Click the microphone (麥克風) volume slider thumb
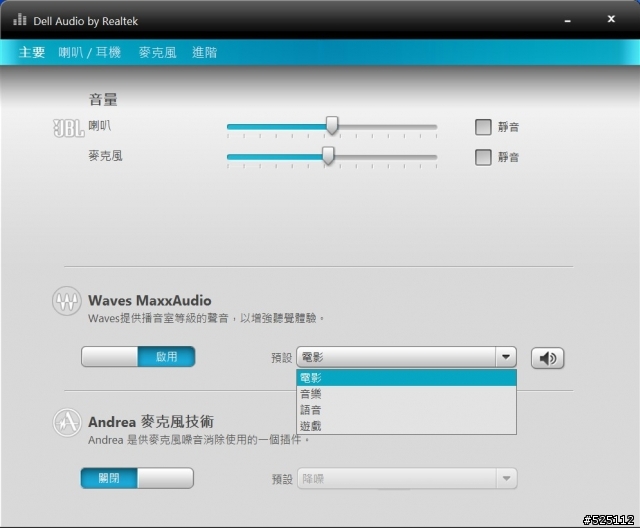 [328, 156]
